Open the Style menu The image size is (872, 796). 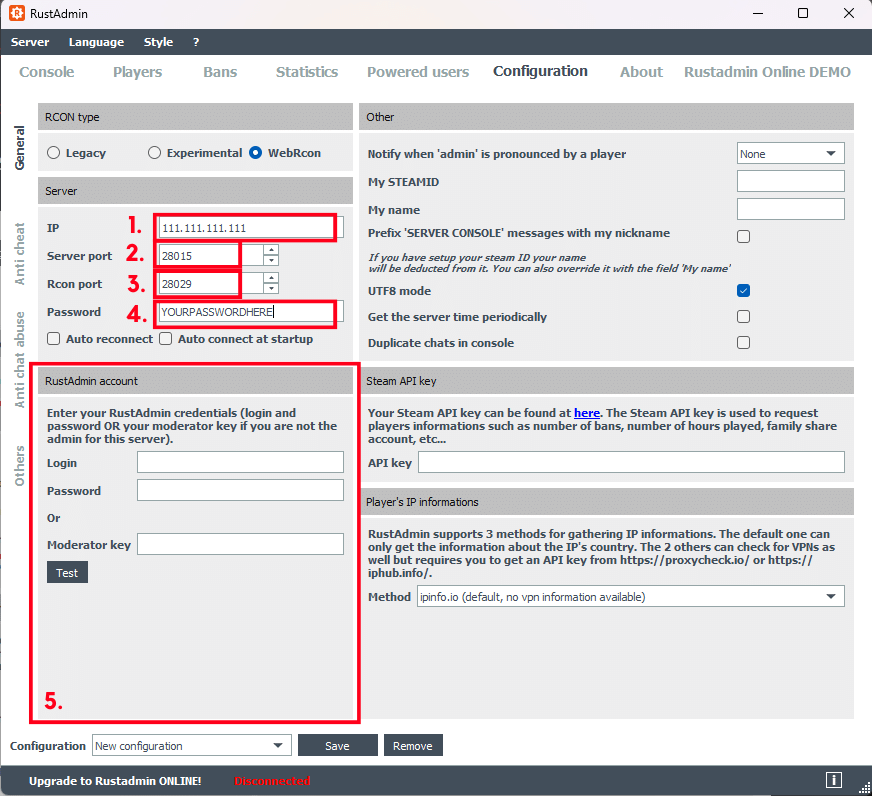coord(158,42)
